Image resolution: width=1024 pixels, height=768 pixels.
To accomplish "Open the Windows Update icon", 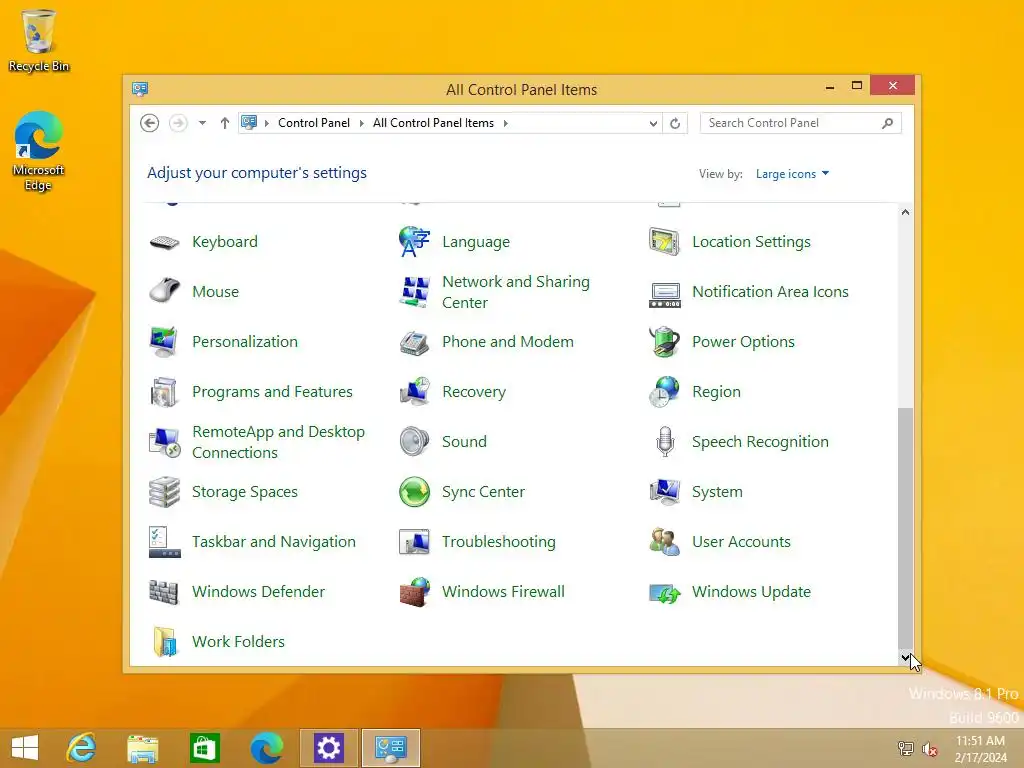I will (664, 593).
